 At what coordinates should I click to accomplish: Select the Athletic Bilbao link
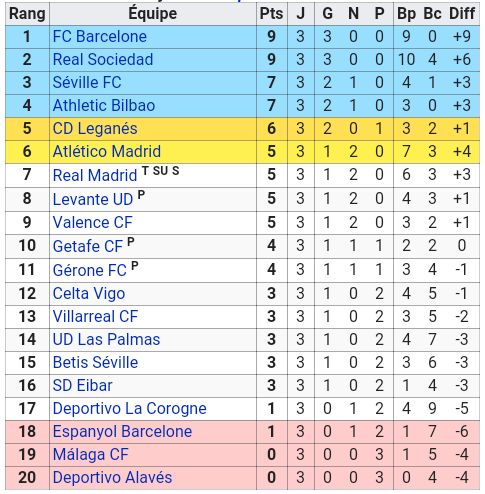104,105
